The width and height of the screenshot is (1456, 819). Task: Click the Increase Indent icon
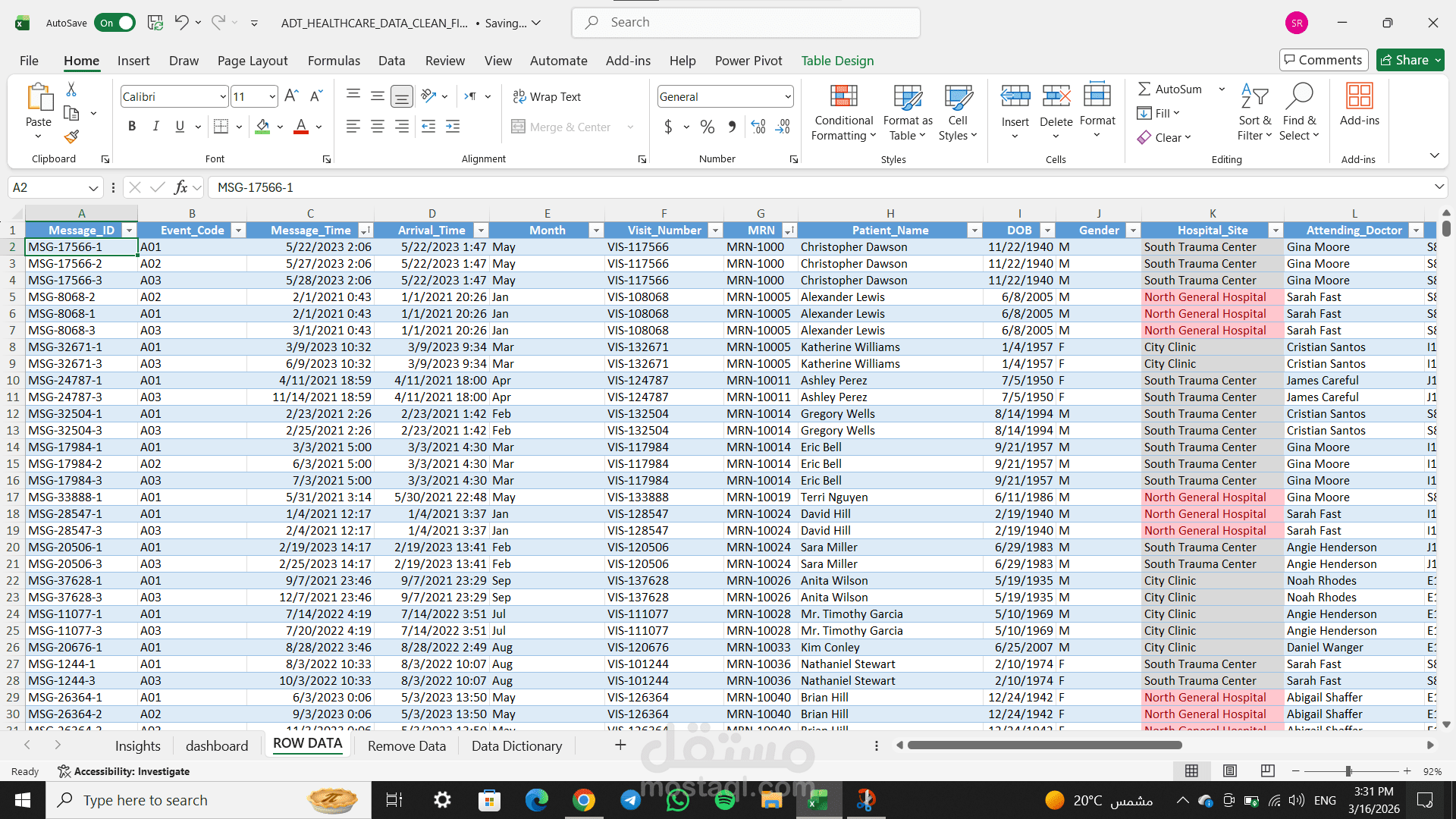(453, 127)
